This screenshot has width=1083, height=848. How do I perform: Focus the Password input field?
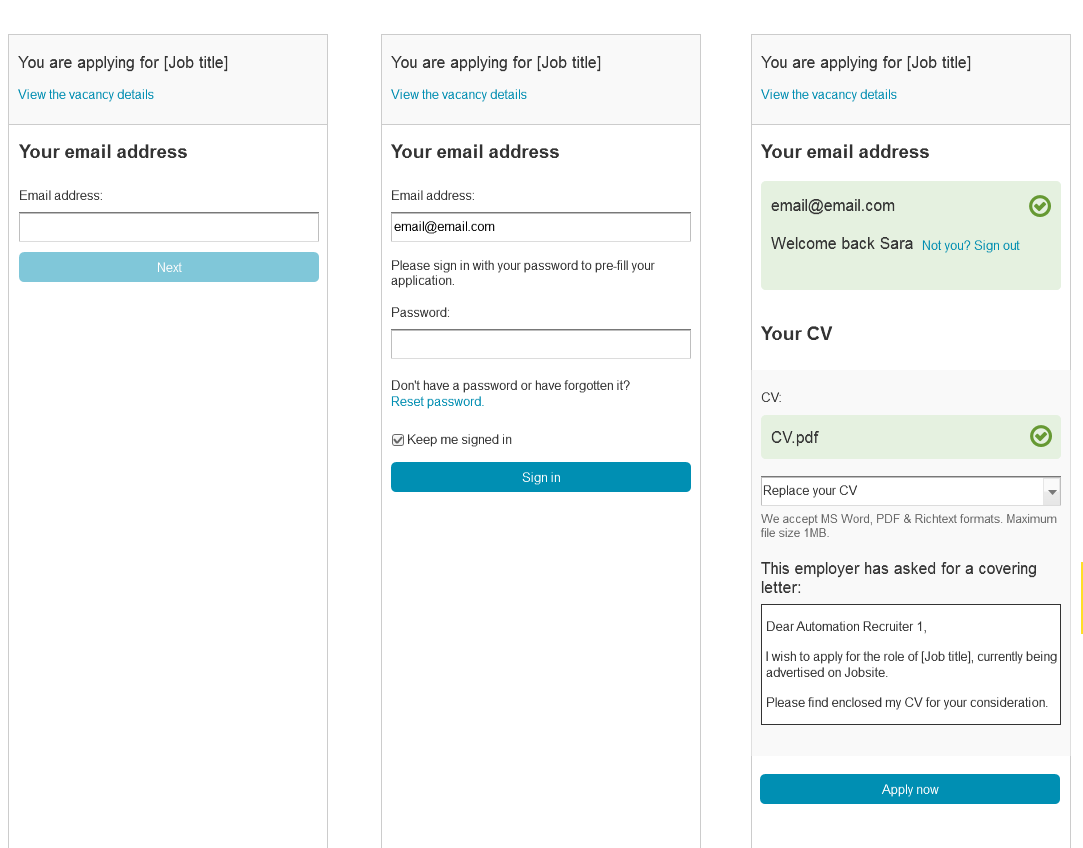point(540,344)
